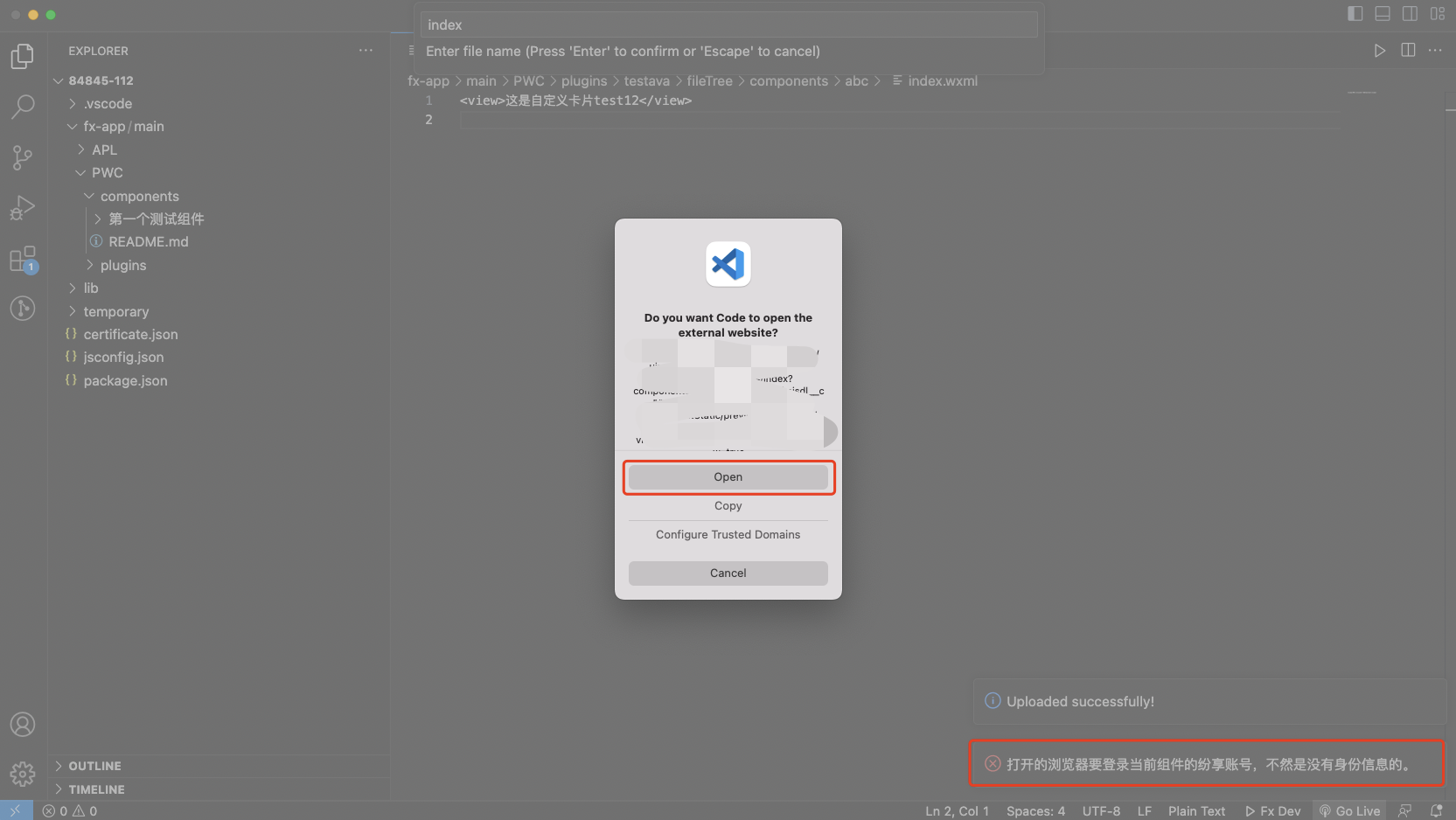
Task: Open the Run and Debug icon
Action: [x=23, y=208]
